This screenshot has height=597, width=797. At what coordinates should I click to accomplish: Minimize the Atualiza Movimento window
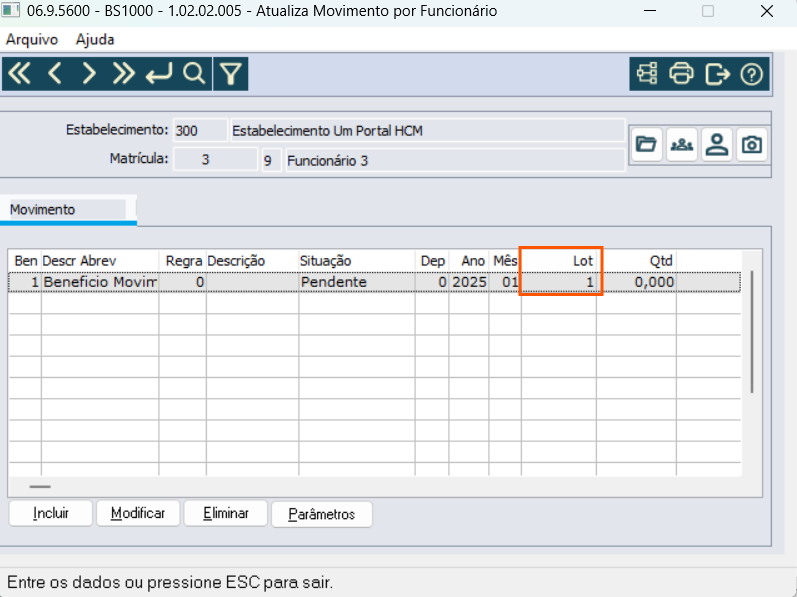(650, 11)
